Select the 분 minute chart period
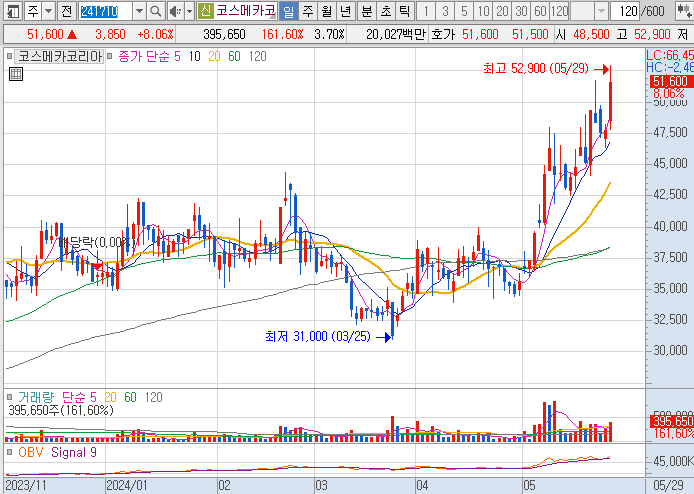 click(x=366, y=11)
